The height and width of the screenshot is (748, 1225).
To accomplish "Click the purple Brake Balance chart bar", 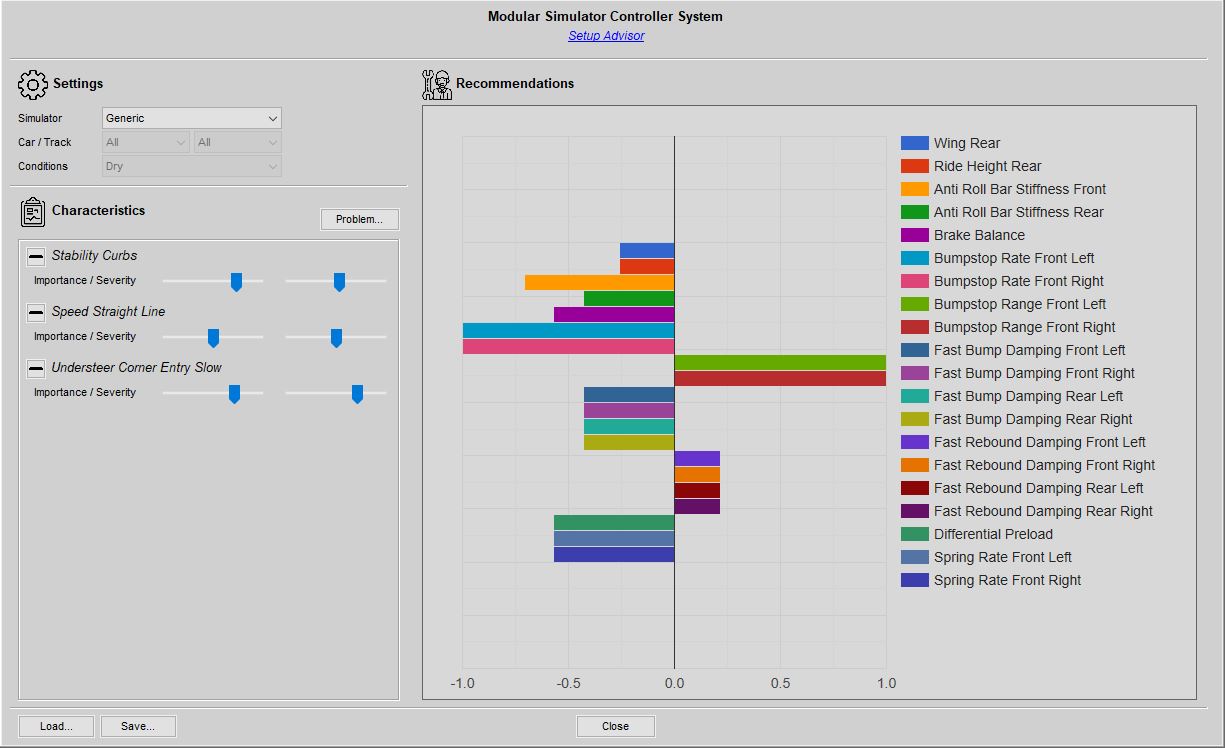I will coord(614,314).
